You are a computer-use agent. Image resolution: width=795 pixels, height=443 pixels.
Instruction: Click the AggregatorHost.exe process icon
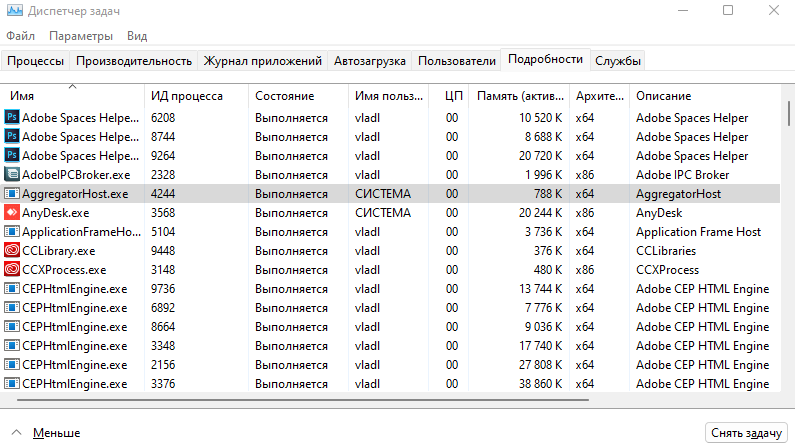pyautogui.click(x=12, y=194)
